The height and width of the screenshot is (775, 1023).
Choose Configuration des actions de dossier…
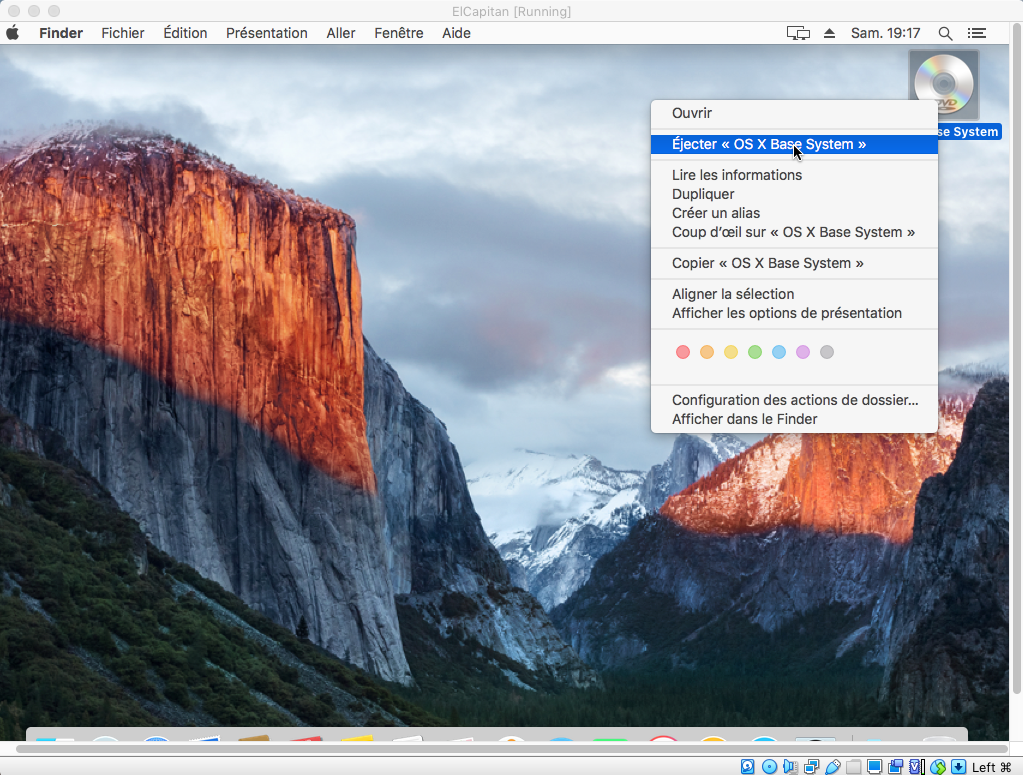click(794, 400)
